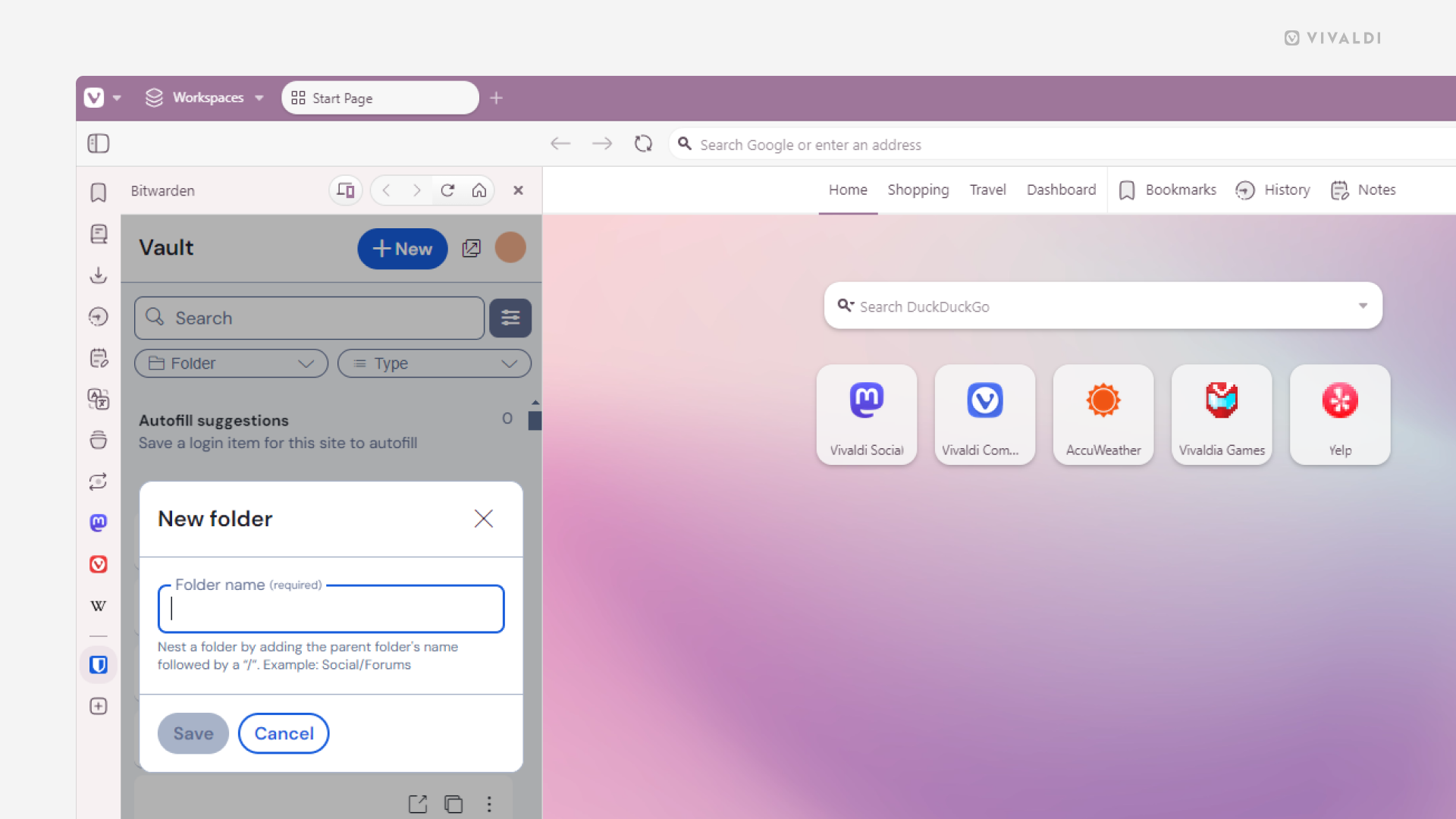Expand the DuckDuckGo search history dropdown
Screen dimensions: 1456x819
[1363, 306]
